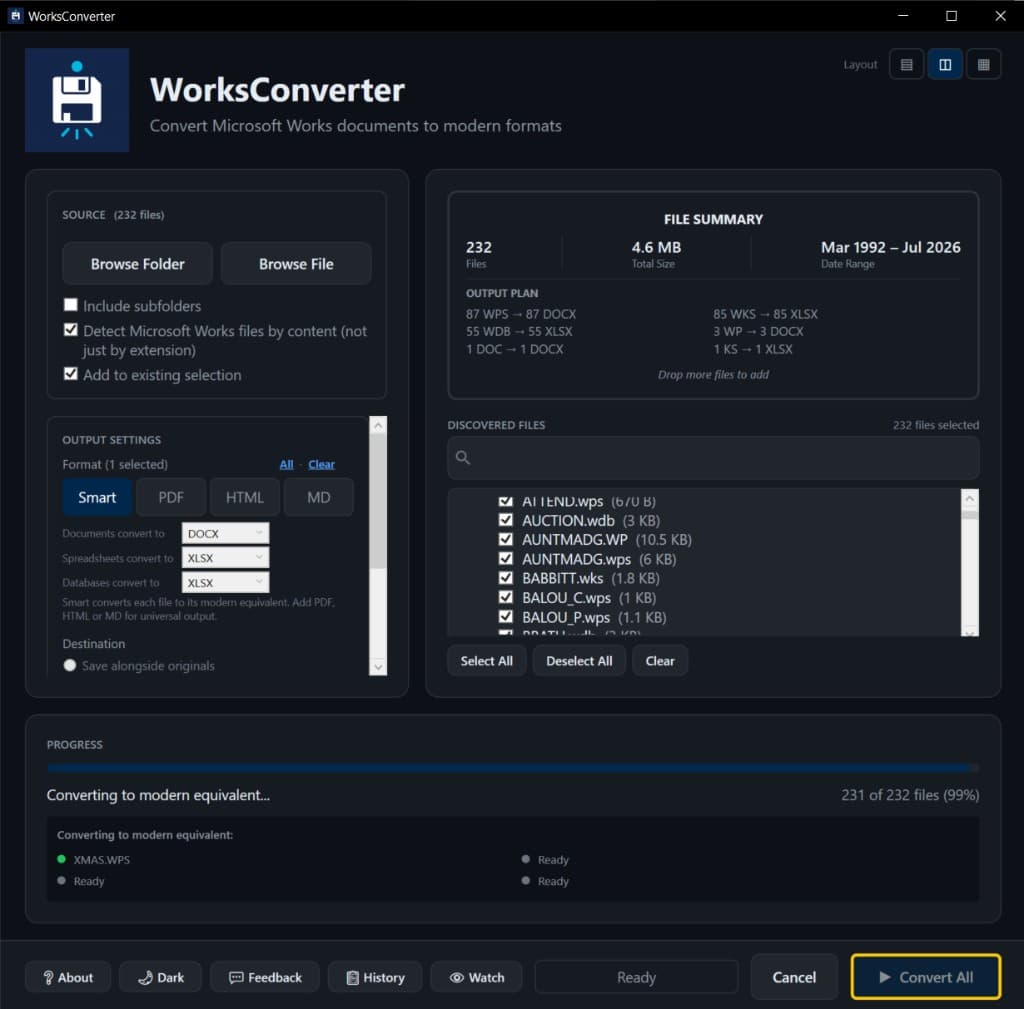Click Browse Folder button
Screen dimensions: 1024x1009
138,264
